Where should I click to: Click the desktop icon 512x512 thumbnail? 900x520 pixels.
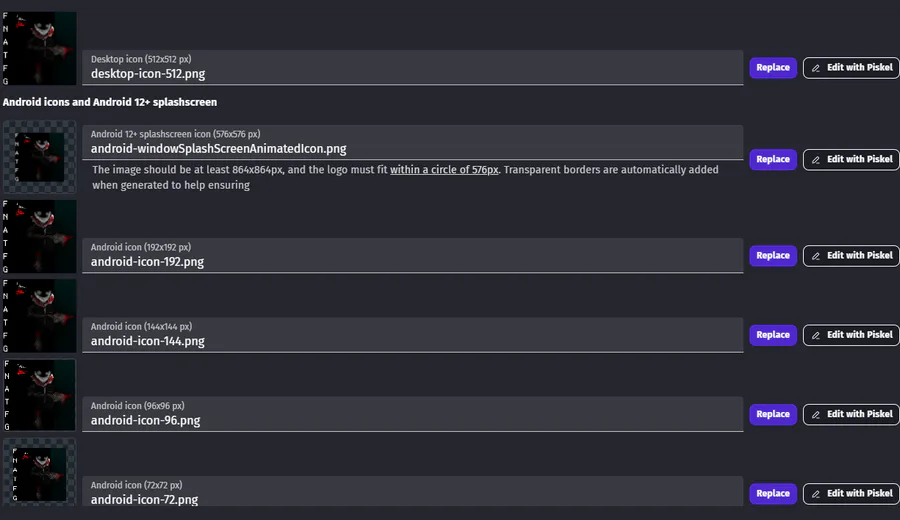[x=39, y=48]
